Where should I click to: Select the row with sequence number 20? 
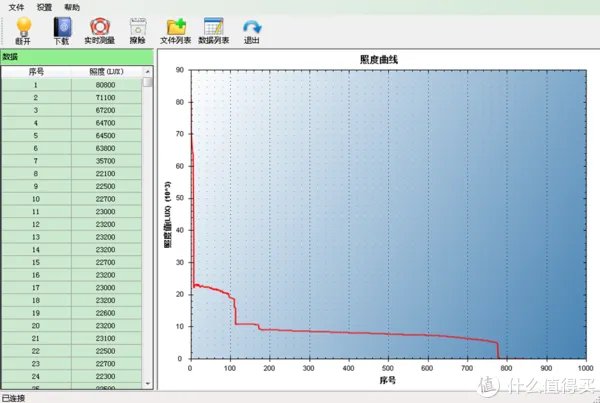36,325
